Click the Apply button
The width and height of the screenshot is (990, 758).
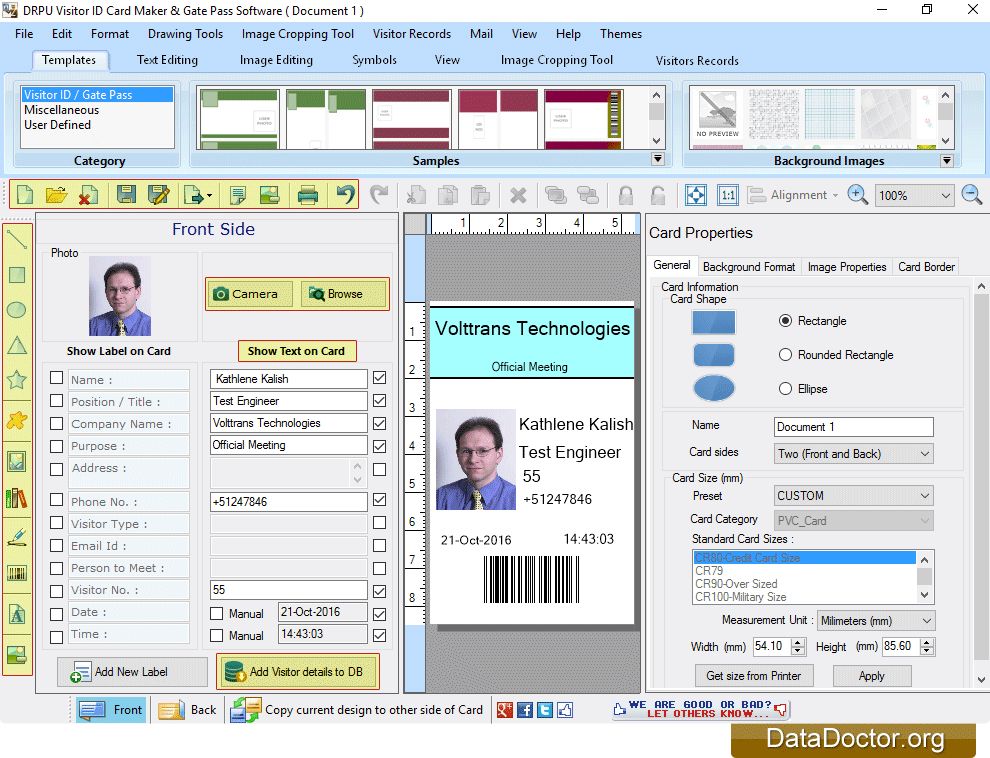click(x=871, y=676)
